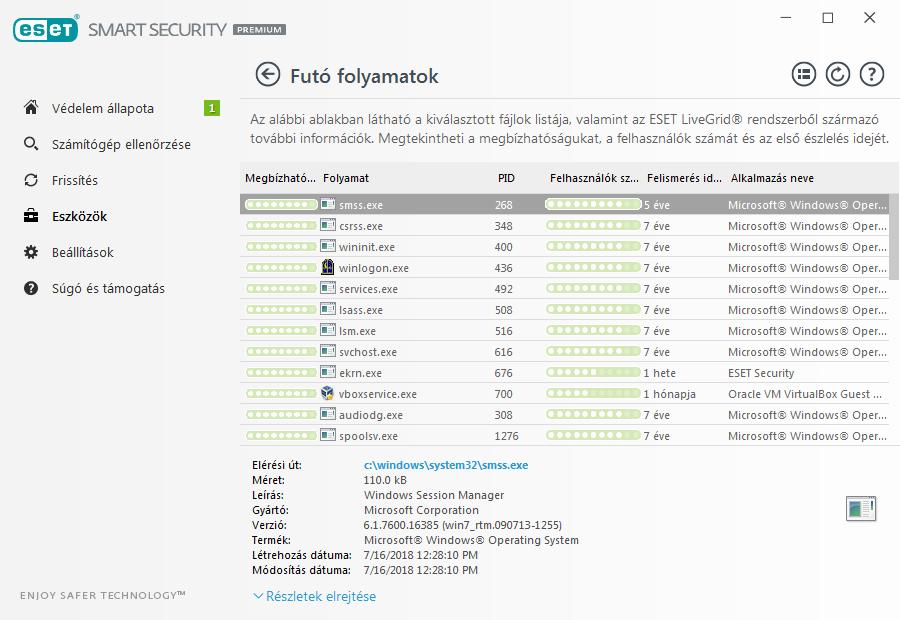This screenshot has height=620, width=900.
Task: Open Védelem állapota section
Action: point(103,108)
